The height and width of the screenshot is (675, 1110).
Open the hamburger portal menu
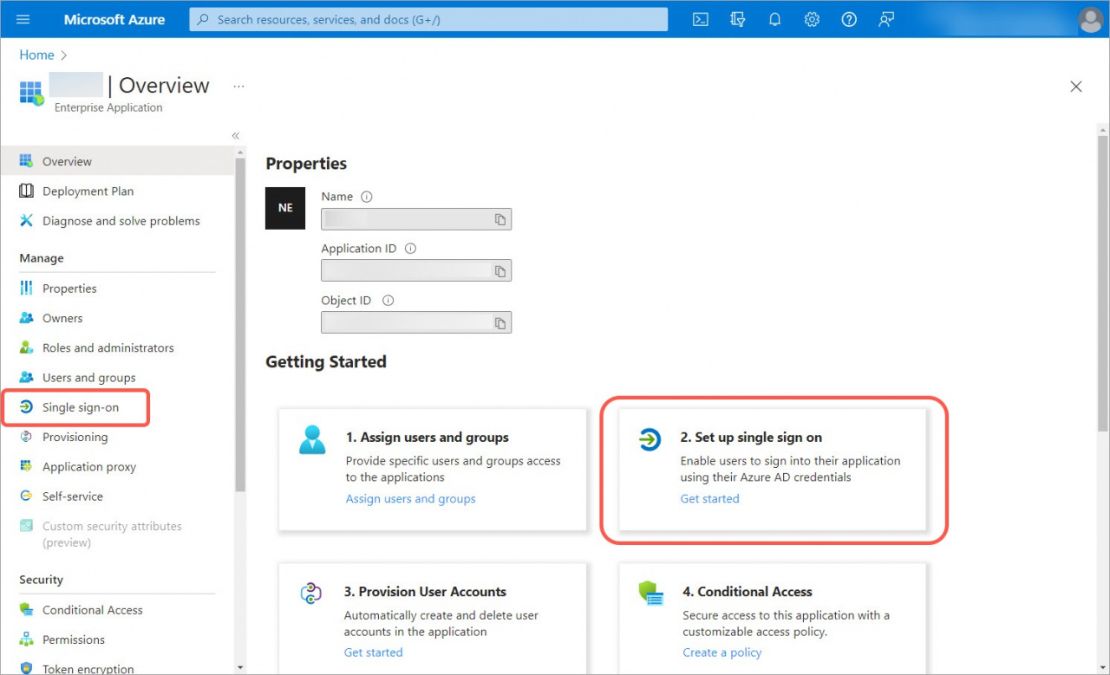[23, 20]
